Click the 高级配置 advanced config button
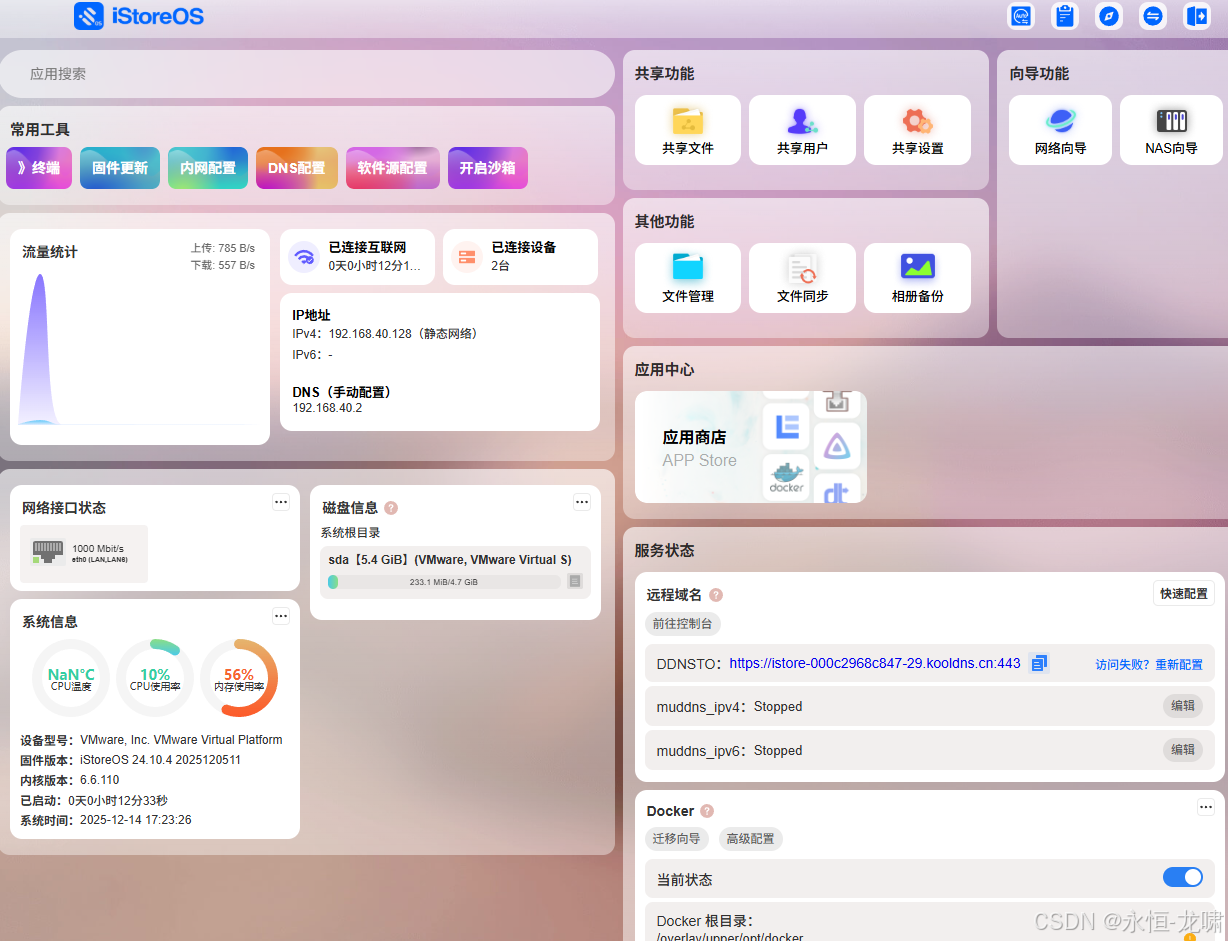 click(x=750, y=839)
